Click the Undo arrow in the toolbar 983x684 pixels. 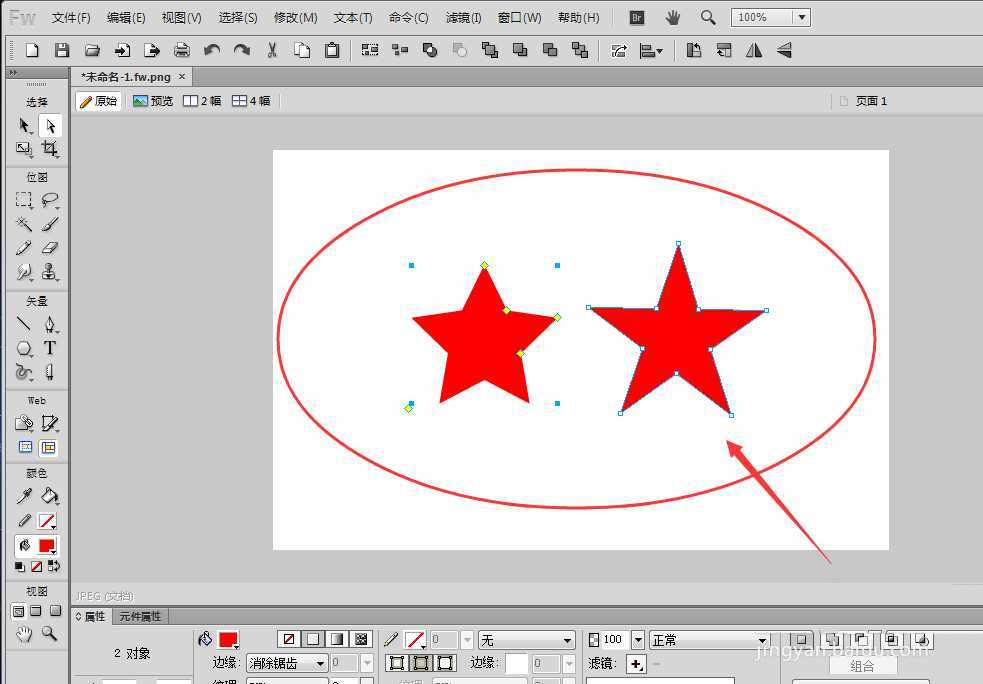211,50
